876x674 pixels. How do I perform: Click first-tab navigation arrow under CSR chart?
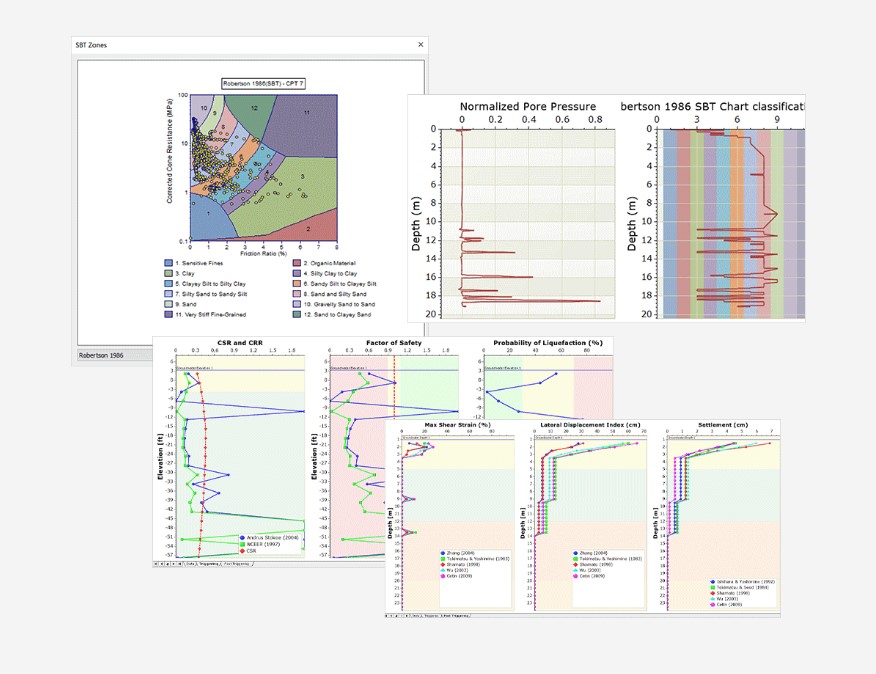[x=156, y=564]
